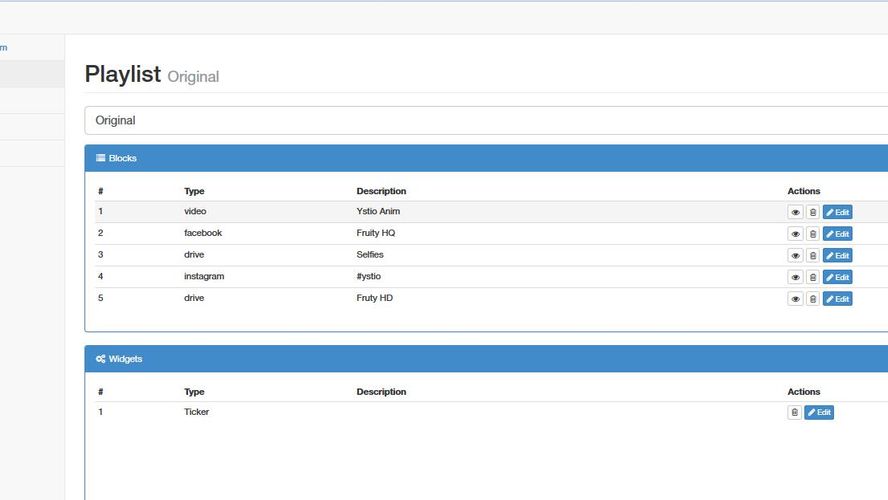This screenshot has width=888, height=500.
Task: Edit the Selfies drive block
Action: [838, 255]
